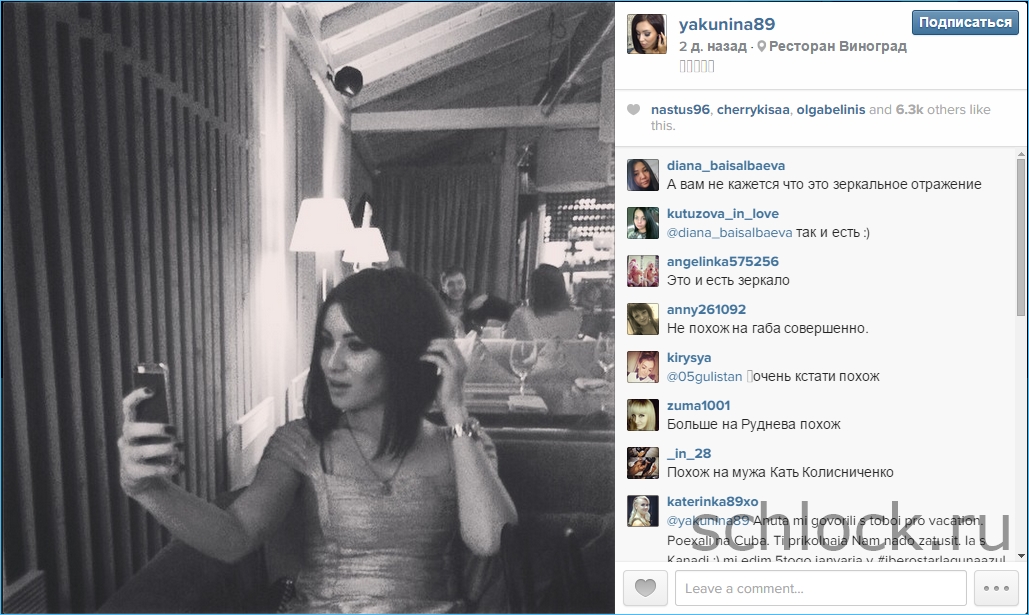1029x615 pixels.
Task: Click the heart like button beside comment box
Action: coord(645,587)
